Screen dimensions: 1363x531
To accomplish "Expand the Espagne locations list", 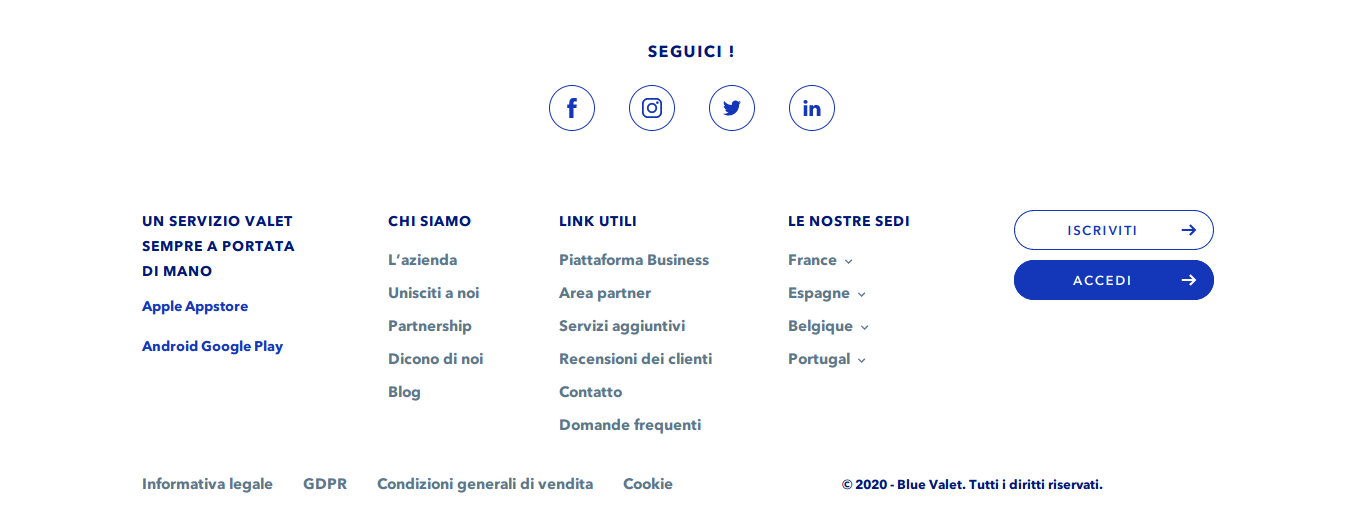I will pyautogui.click(x=826, y=293).
